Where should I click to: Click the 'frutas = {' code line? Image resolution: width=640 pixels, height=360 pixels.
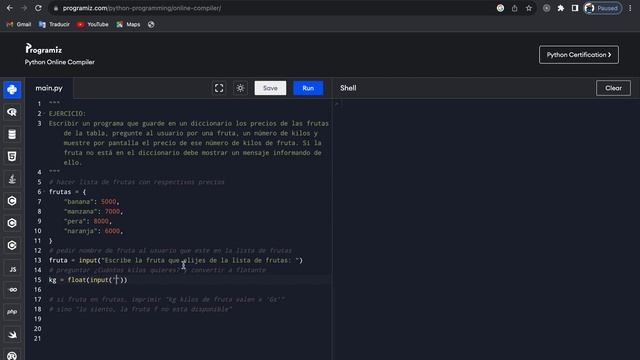coord(67,192)
